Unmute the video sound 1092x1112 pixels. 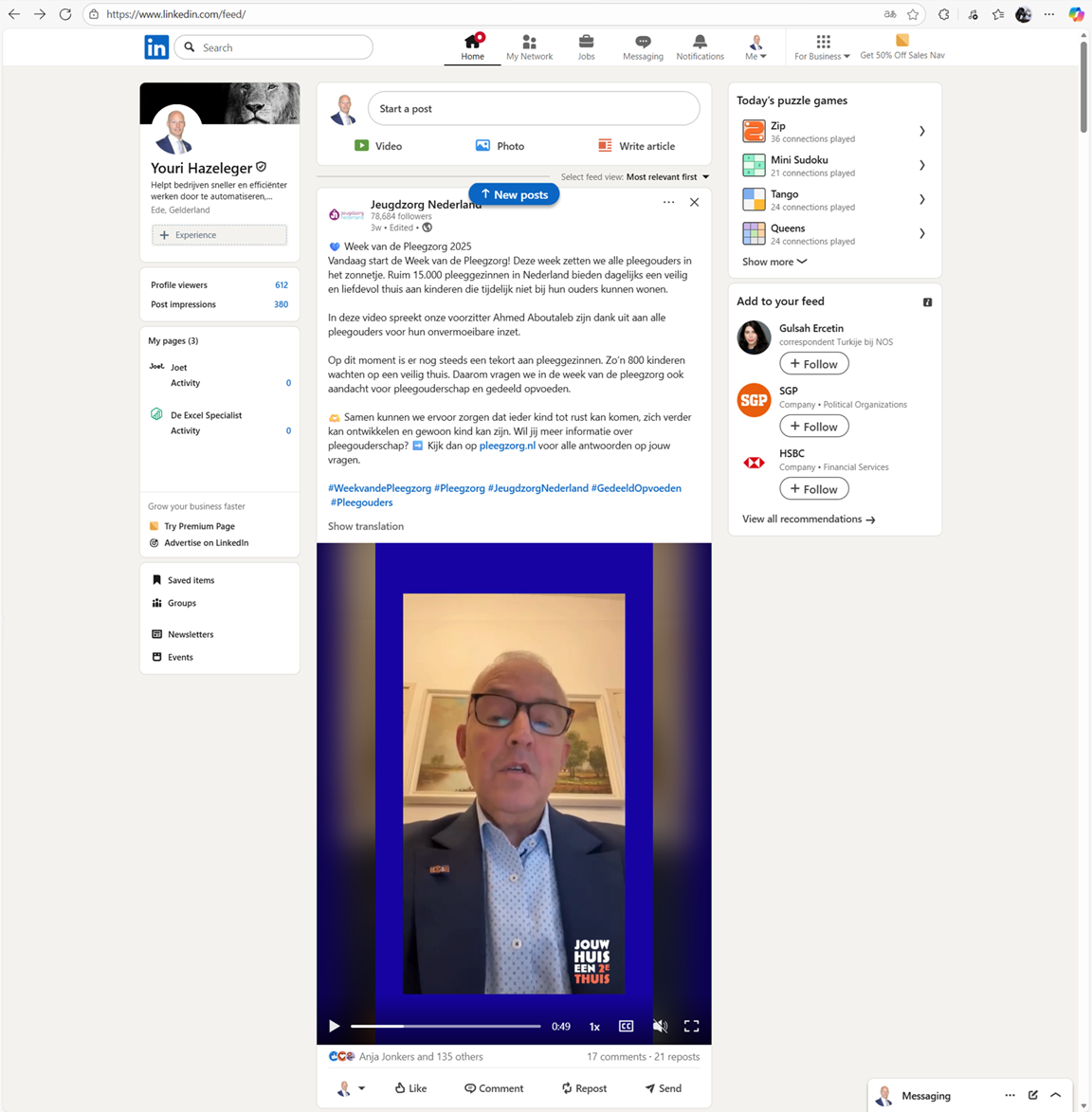point(660,1026)
